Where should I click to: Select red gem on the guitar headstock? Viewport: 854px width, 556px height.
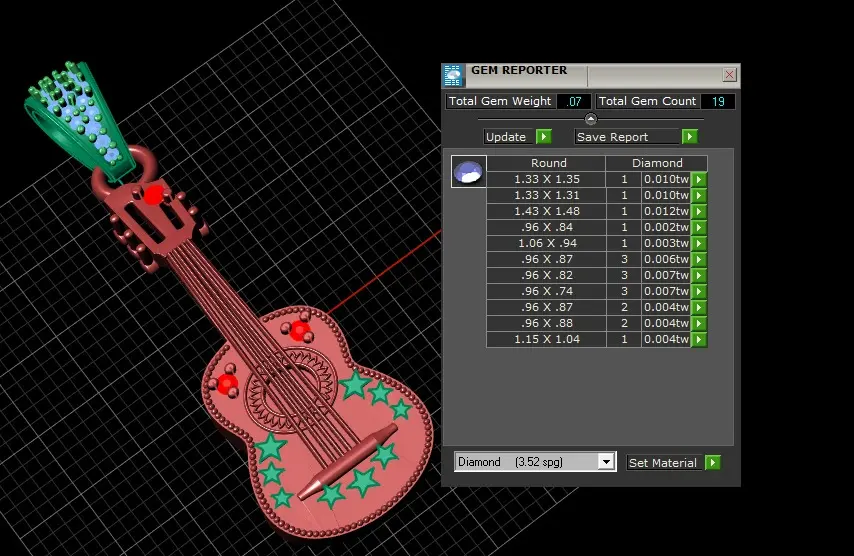pos(154,194)
